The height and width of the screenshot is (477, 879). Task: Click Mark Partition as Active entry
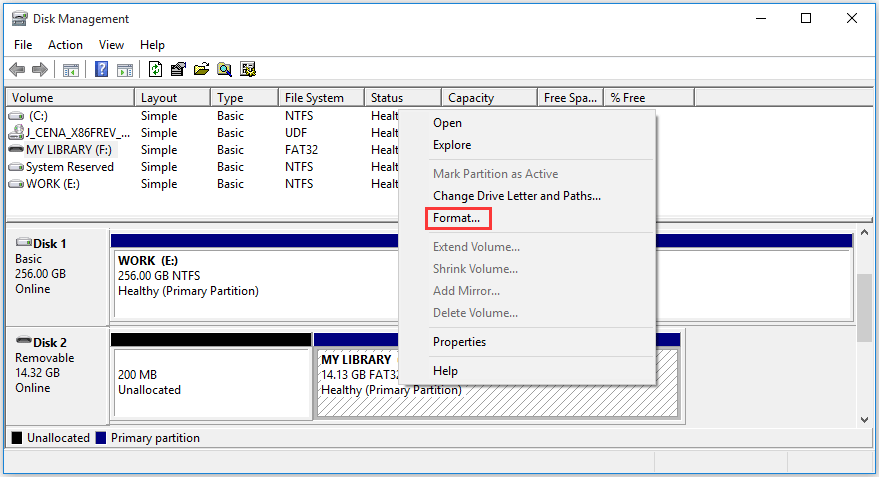point(527,174)
